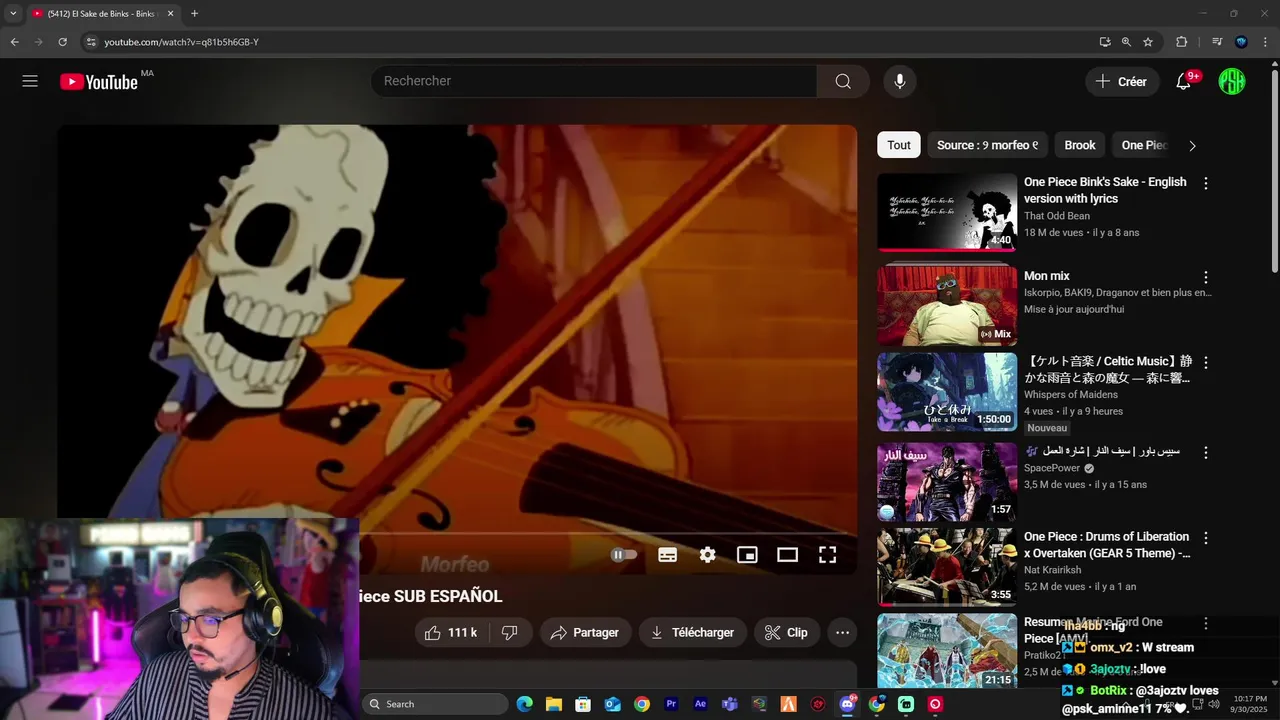This screenshot has height=720, width=1280.
Task: Open File Explorer from the taskbar
Action: tap(553, 704)
